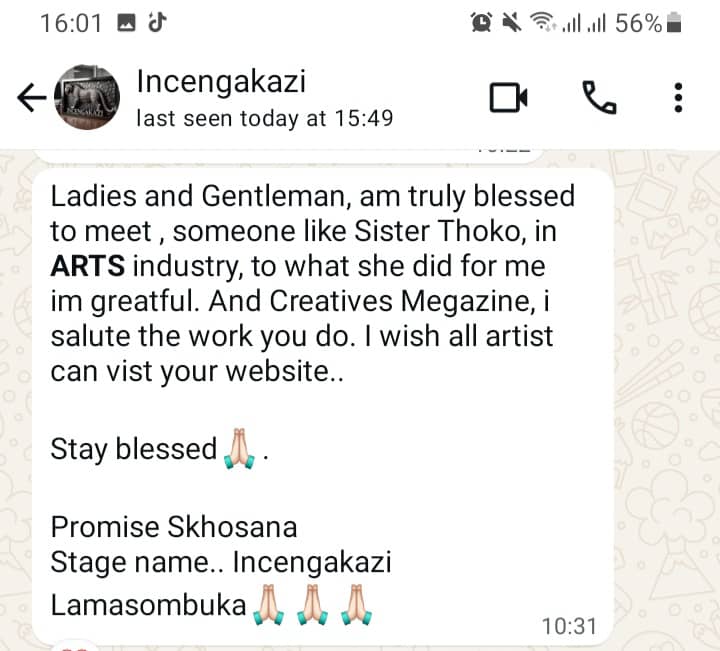This screenshot has height=651, width=720.
Task: Start a voice call with Incengakazi
Action: pos(599,97)
